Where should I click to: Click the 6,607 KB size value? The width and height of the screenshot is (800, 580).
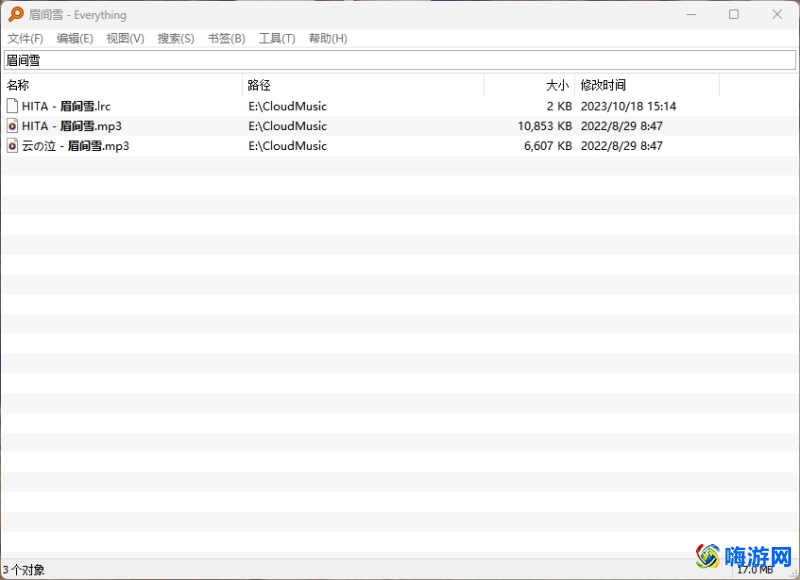point(548,146)
